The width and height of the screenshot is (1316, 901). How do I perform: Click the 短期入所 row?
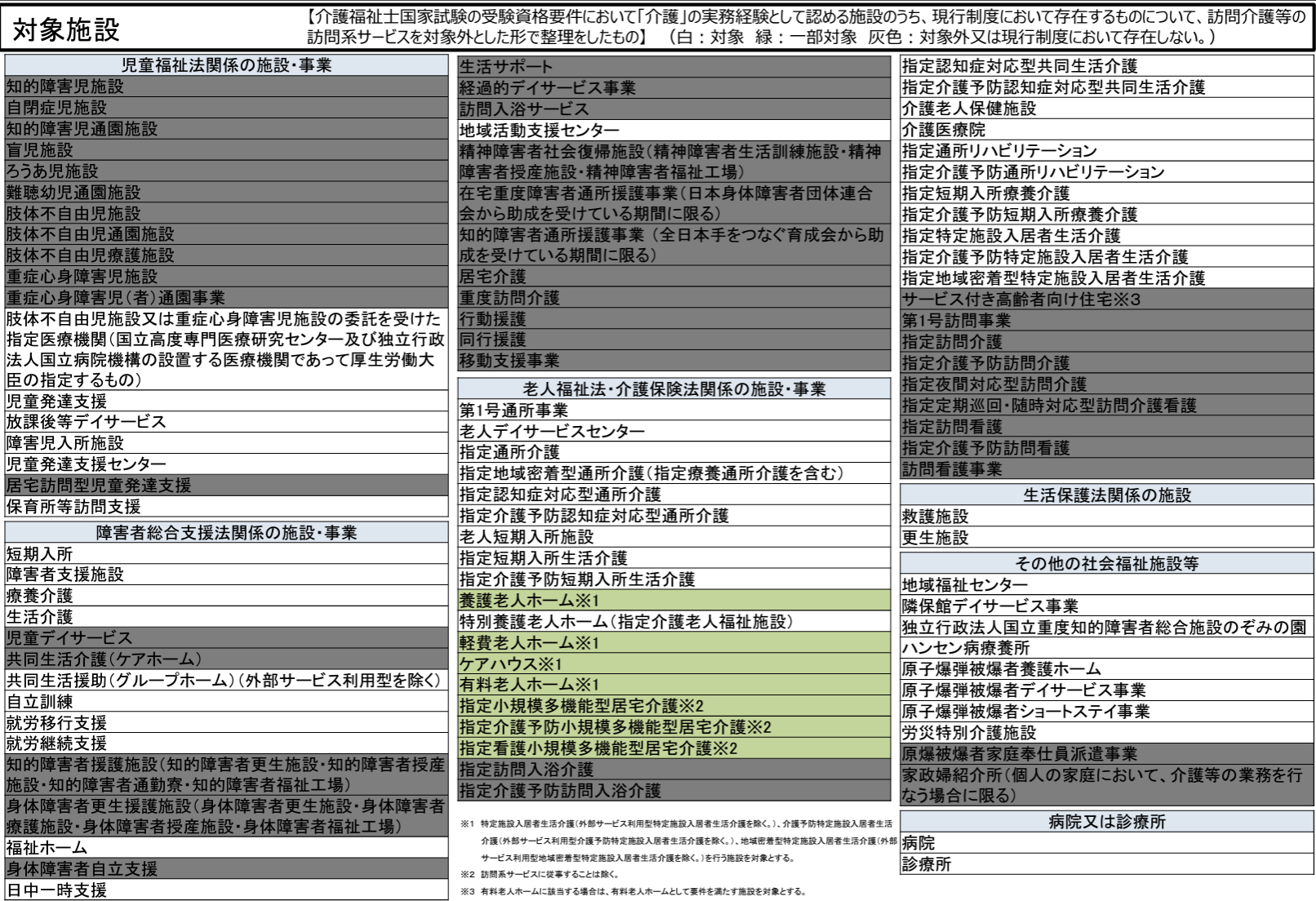tap(226, 554)
